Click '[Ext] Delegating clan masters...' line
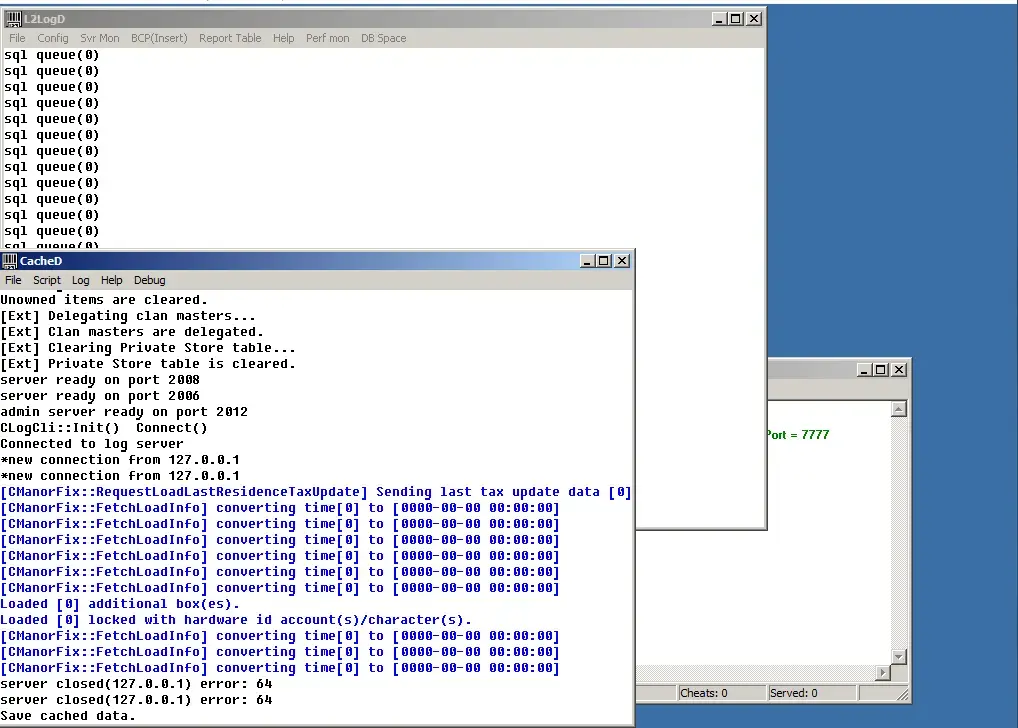The height and width of the screenshot is (728, 1018). point(128,316)
